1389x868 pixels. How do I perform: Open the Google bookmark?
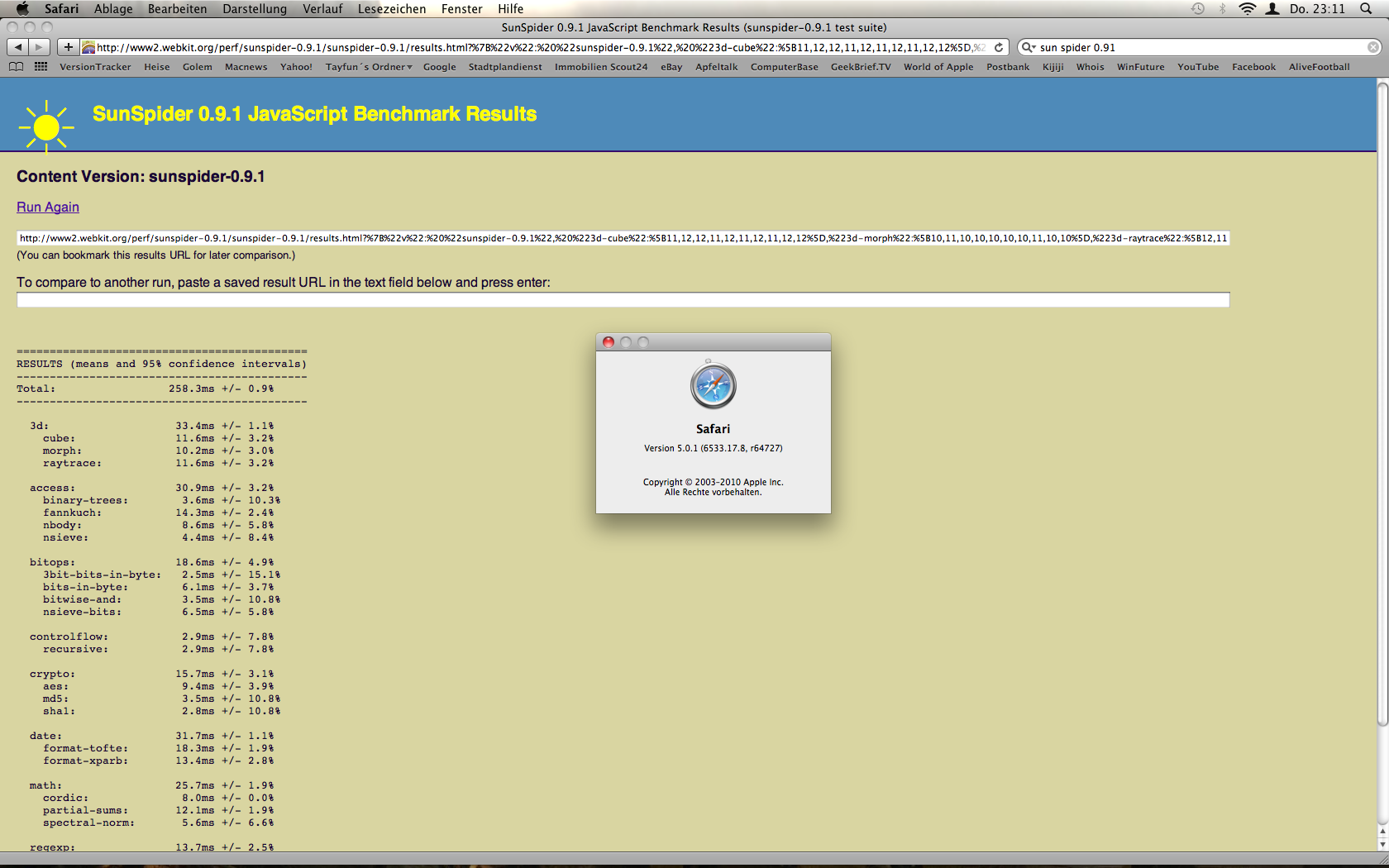tap(439, 67)
